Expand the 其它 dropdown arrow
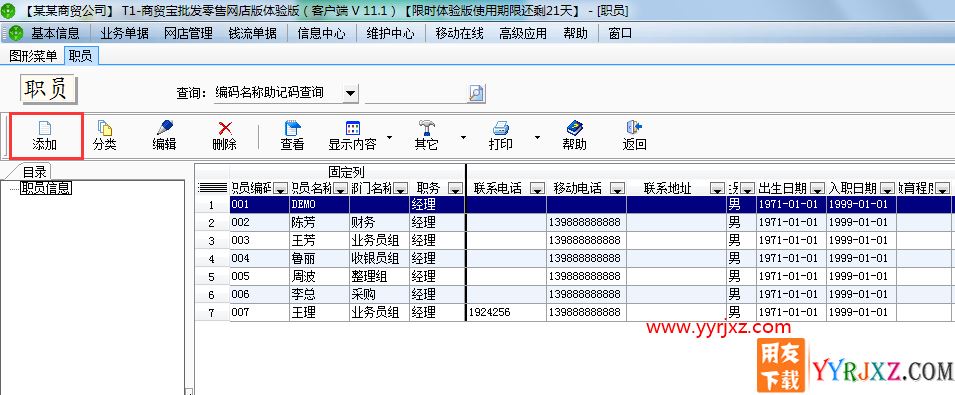This screenshot has width=955, height=395. (463, 137)
